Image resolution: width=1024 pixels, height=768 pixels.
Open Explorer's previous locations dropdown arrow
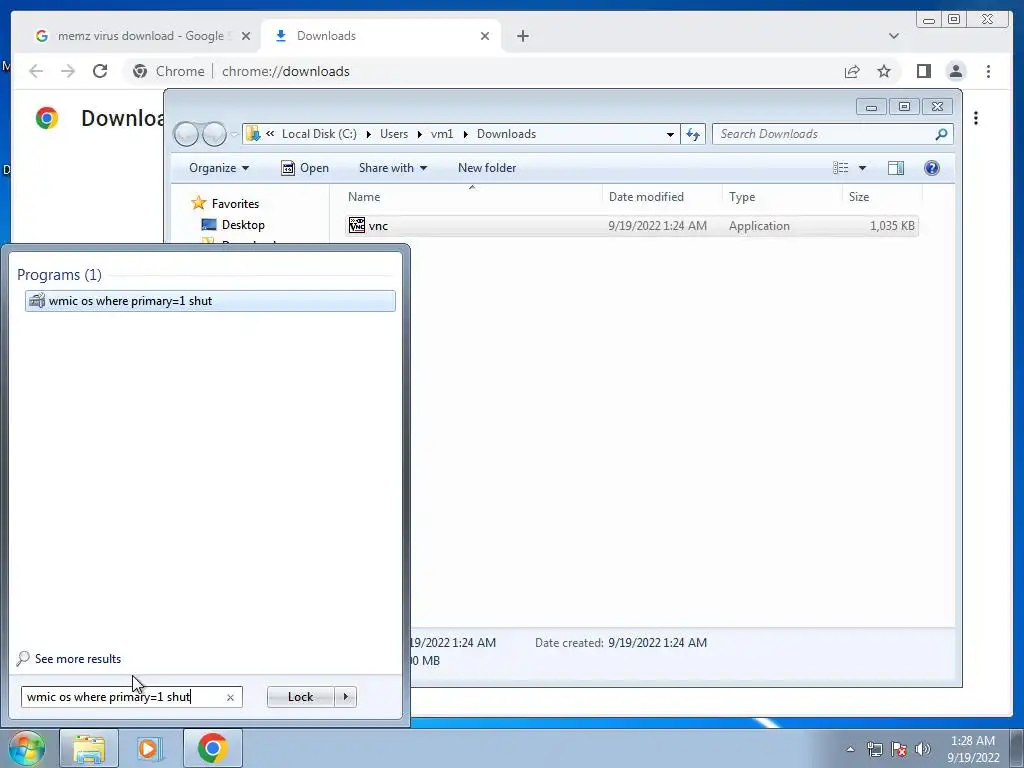(x=670, y=134)
